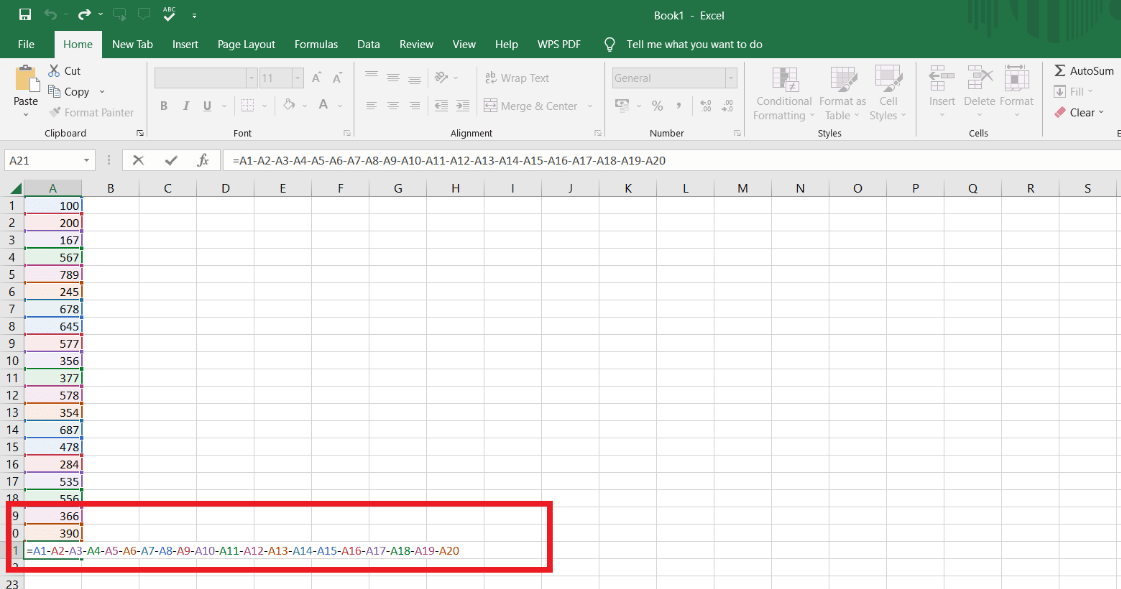Click the Copy icon
The image size is (1121, 589).
coord(54,91)
